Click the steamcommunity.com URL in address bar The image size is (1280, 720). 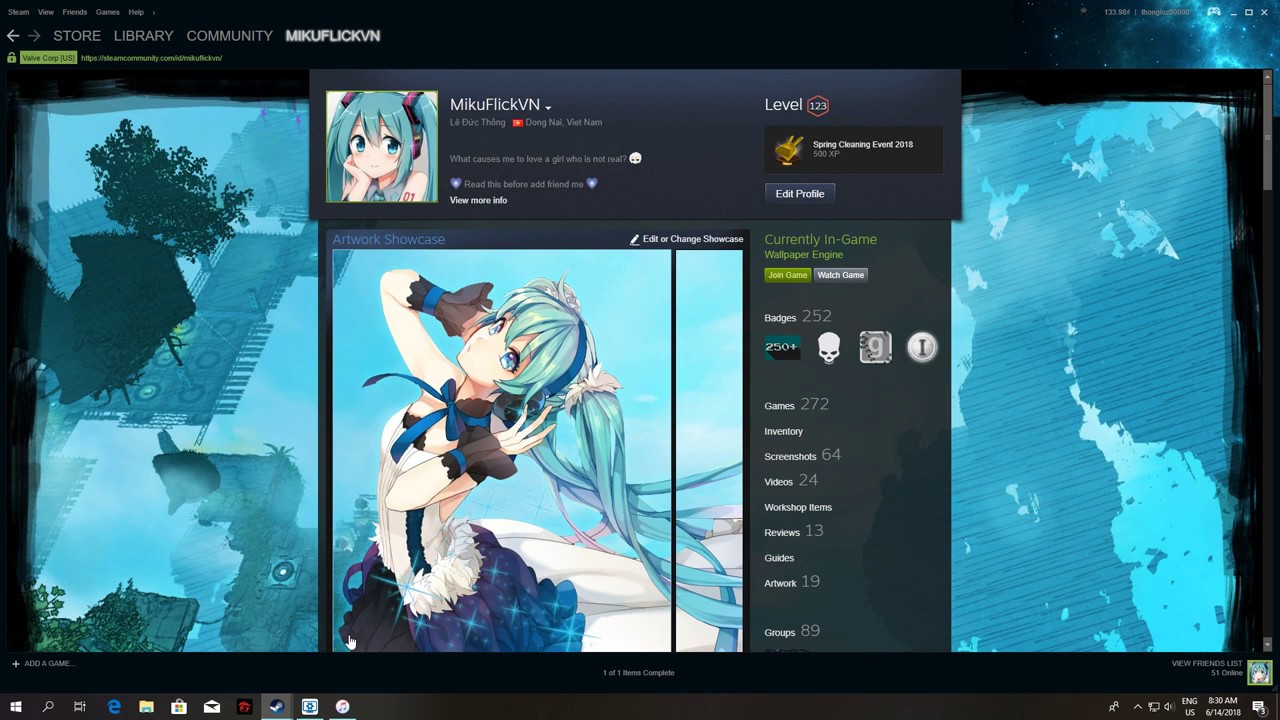pos(151,58)
